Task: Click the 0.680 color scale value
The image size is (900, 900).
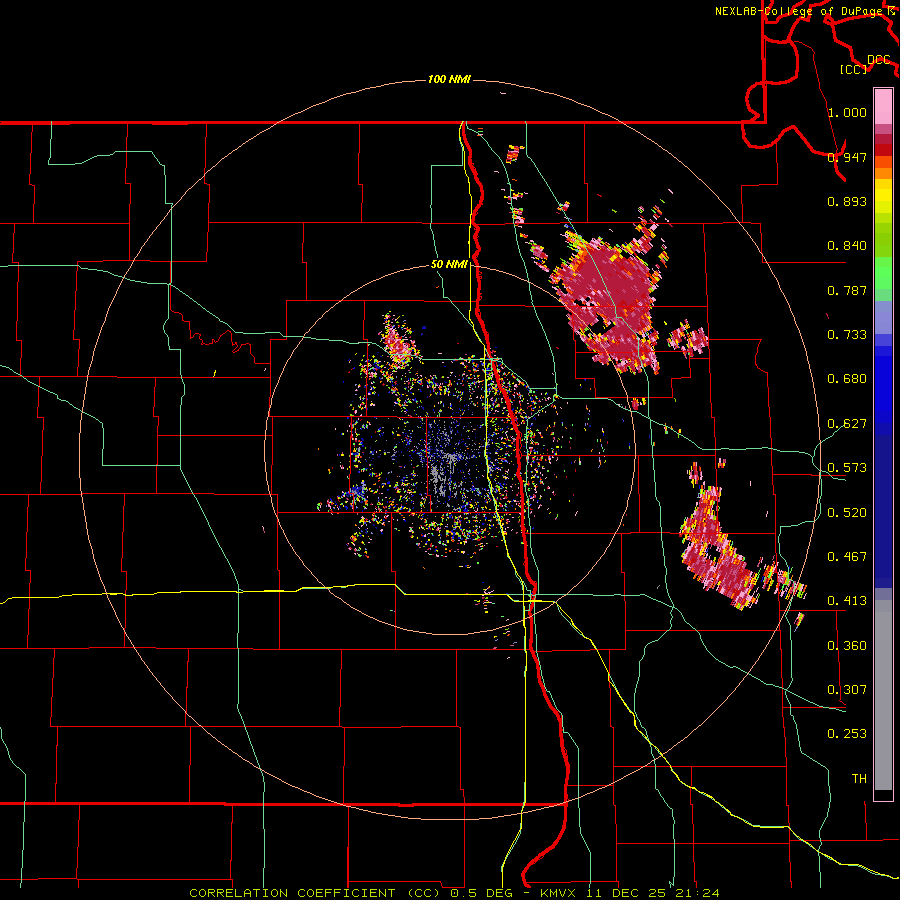Action: click(x=847, y=379)
